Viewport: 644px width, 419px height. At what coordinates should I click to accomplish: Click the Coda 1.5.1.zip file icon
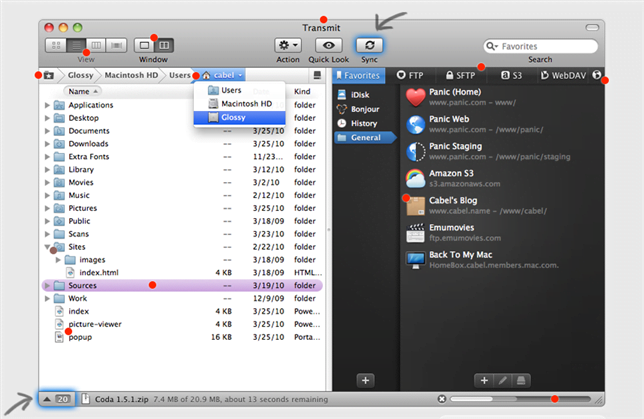click(85, 399)
